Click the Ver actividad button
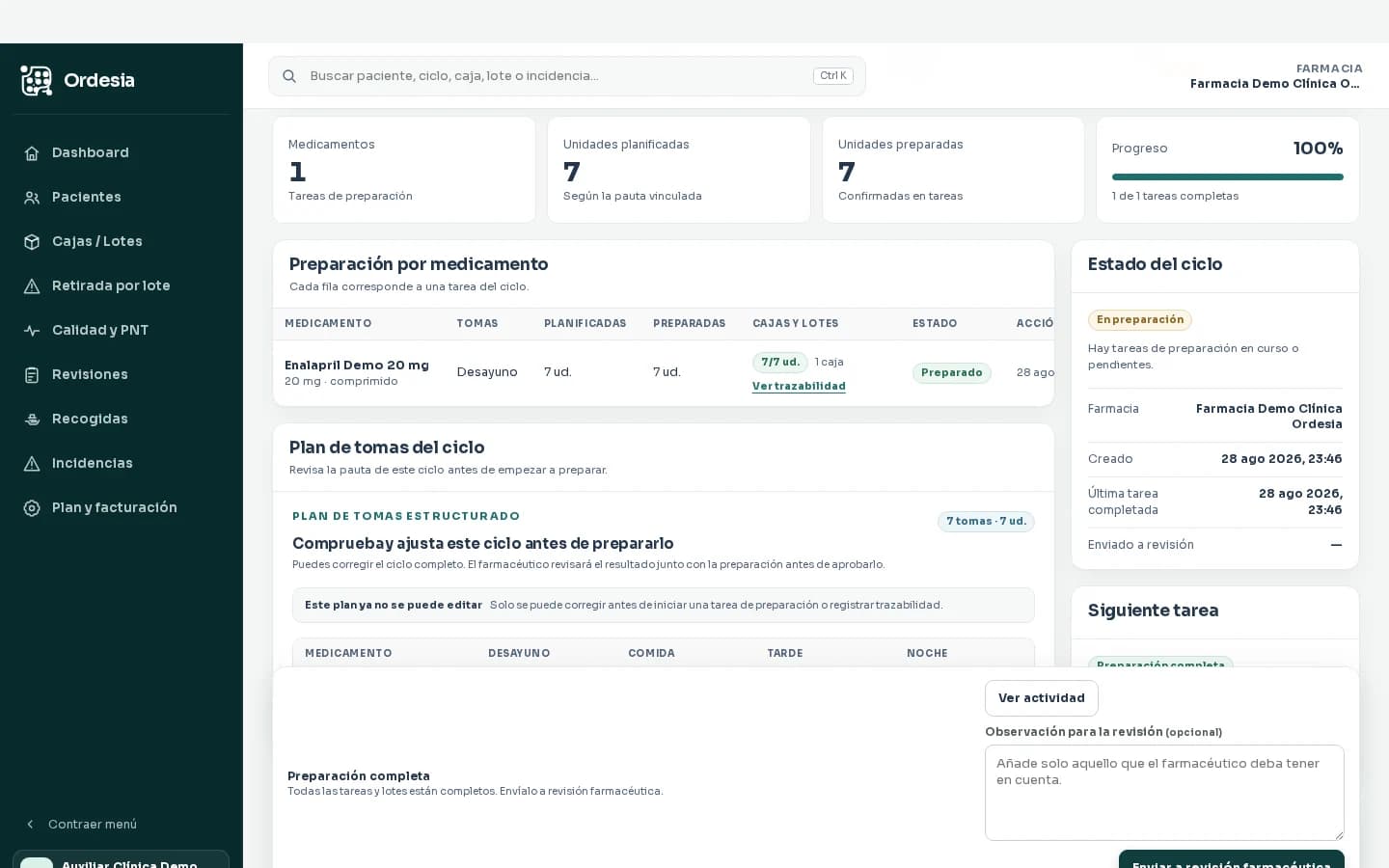Viewport: 1389px width, 868px height. pyautogui.click(x=1042, y=698)
